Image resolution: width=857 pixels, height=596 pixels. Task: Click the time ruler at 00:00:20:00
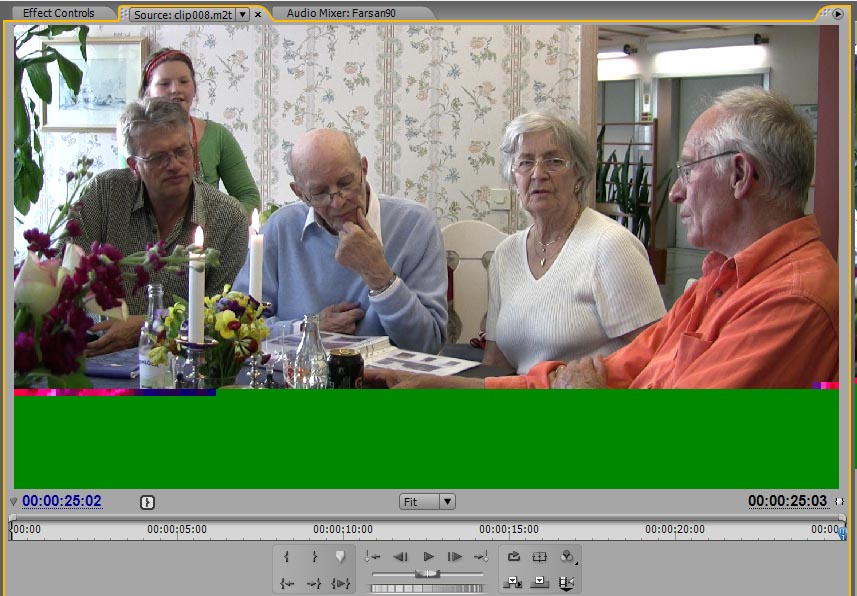[x=675, y=529]
